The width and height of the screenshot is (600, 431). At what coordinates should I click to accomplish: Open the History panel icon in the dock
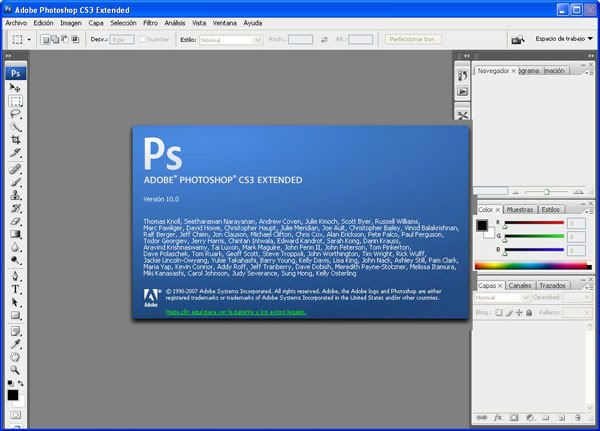click(462, 75)
